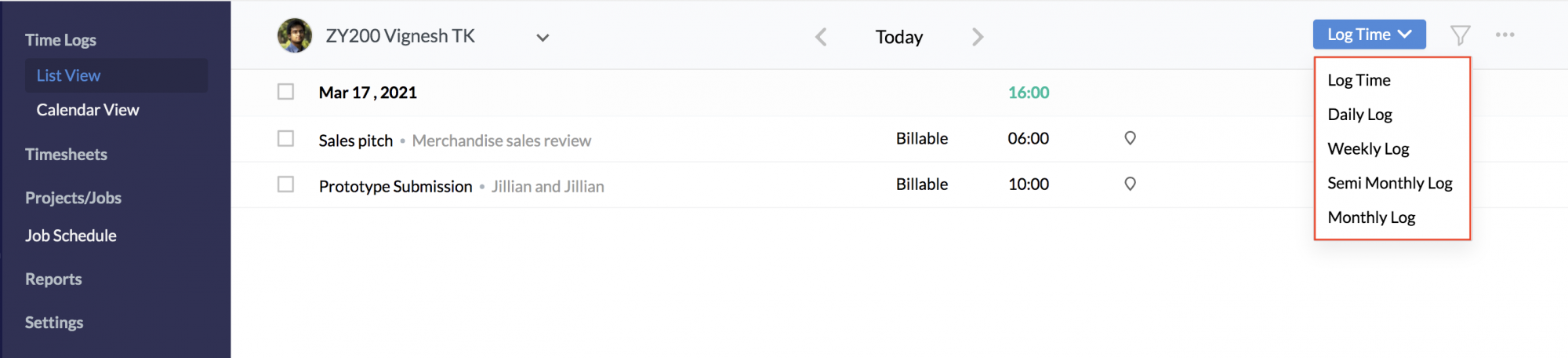Select Semi Monthly Log option
The image size is (1568, 358).
pos(1389,183)
